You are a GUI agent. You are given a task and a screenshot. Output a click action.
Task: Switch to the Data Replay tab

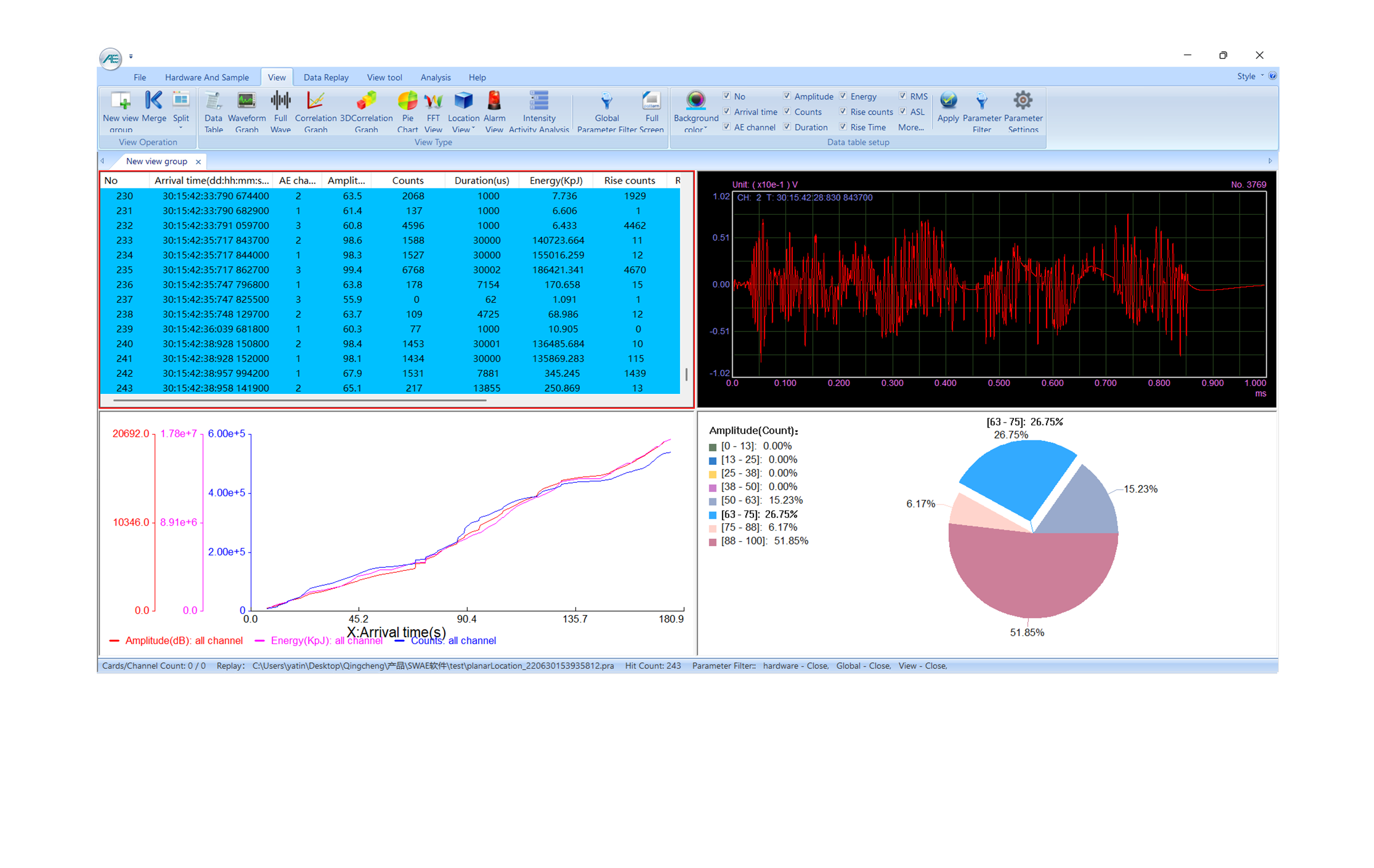(x=326, y=77)
